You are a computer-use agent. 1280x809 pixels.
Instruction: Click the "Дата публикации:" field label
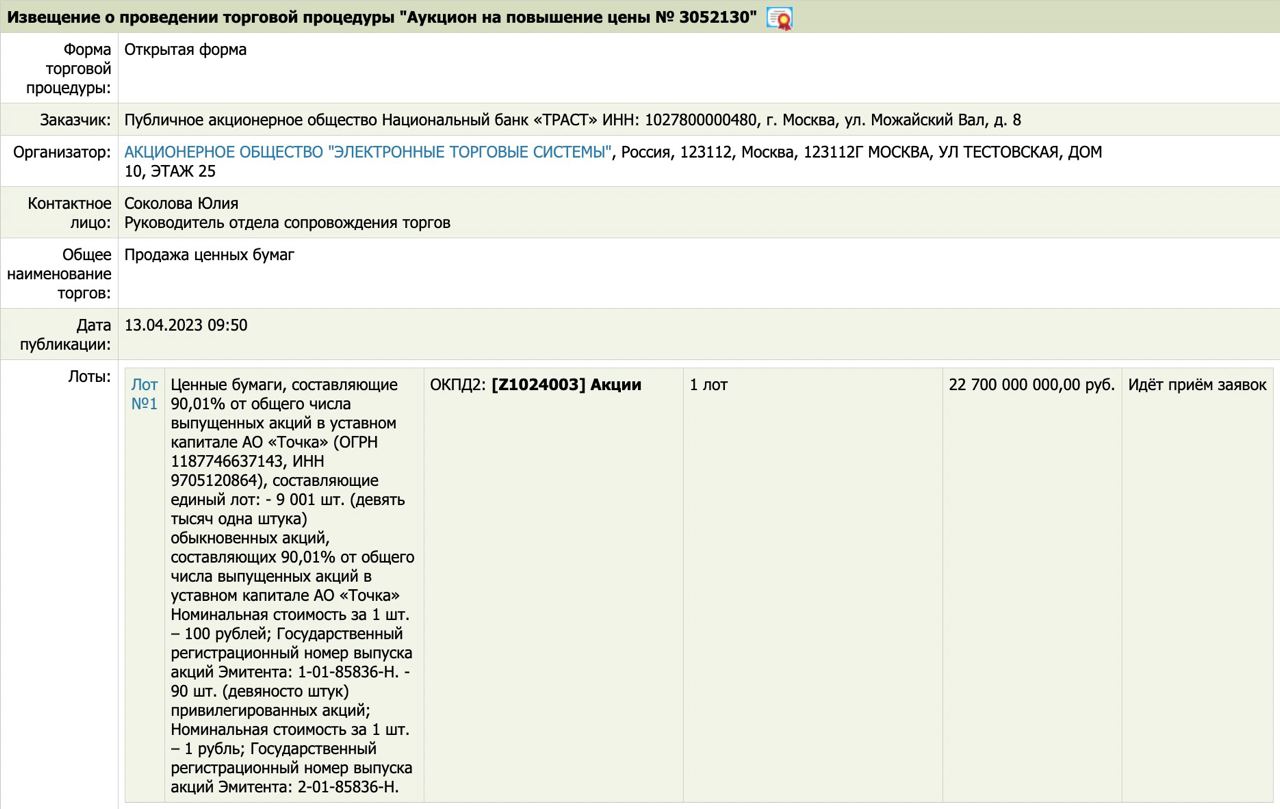(x=65, y=335)
